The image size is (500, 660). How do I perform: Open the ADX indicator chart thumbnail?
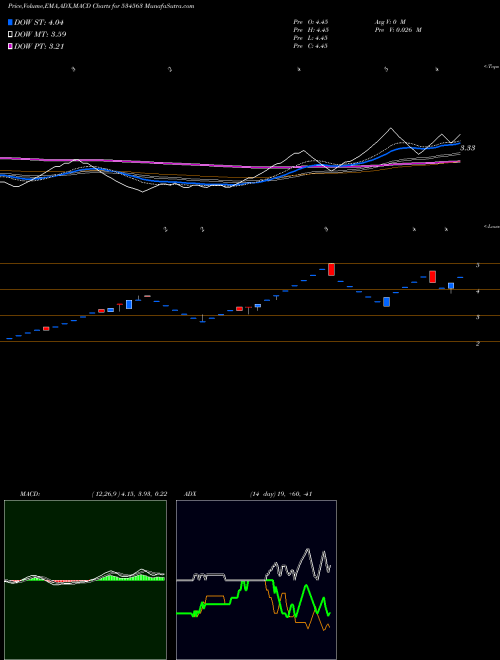pyautogui.click(x=256, y=580)
